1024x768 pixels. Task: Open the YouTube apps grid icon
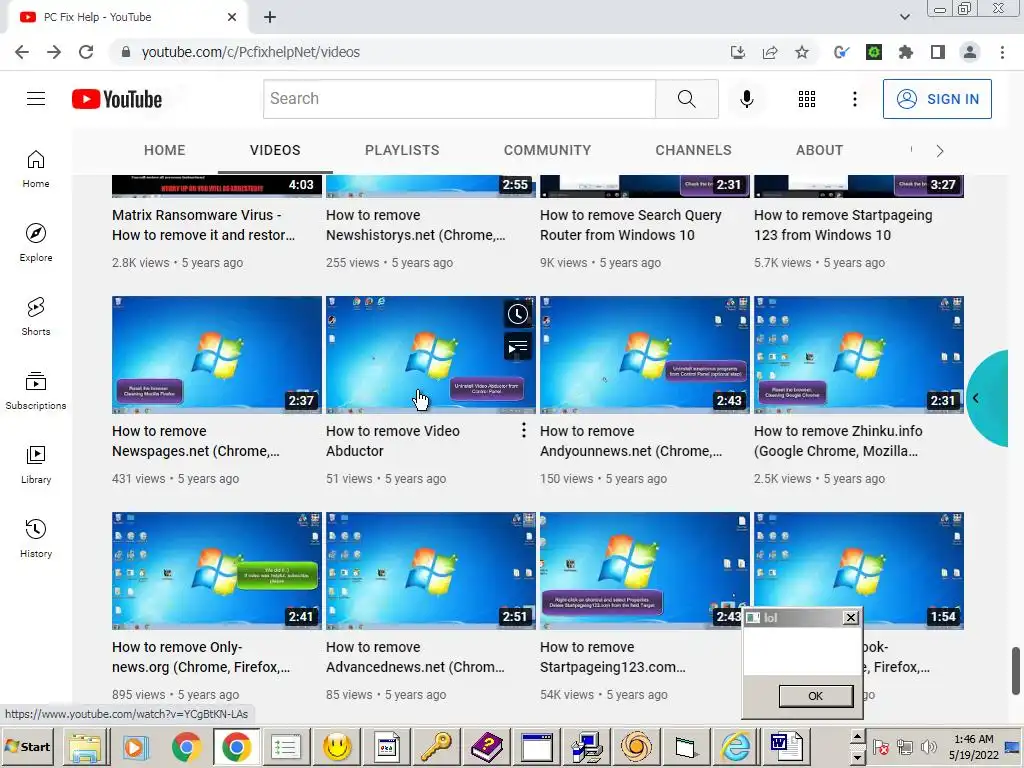tap(807, 99)
